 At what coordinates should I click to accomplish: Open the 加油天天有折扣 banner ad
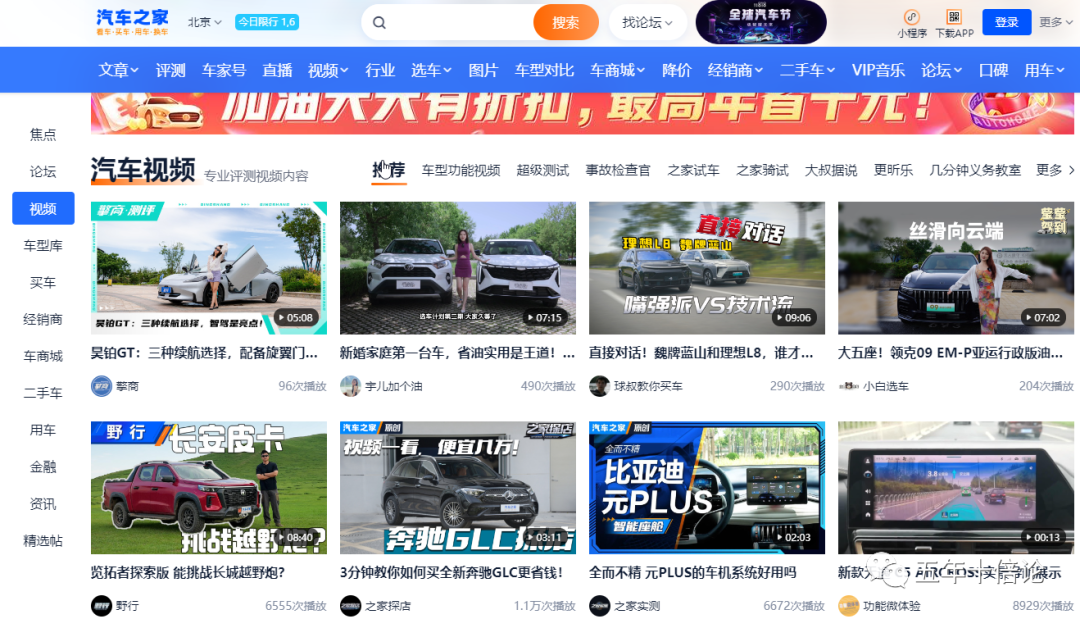(583, 113)
